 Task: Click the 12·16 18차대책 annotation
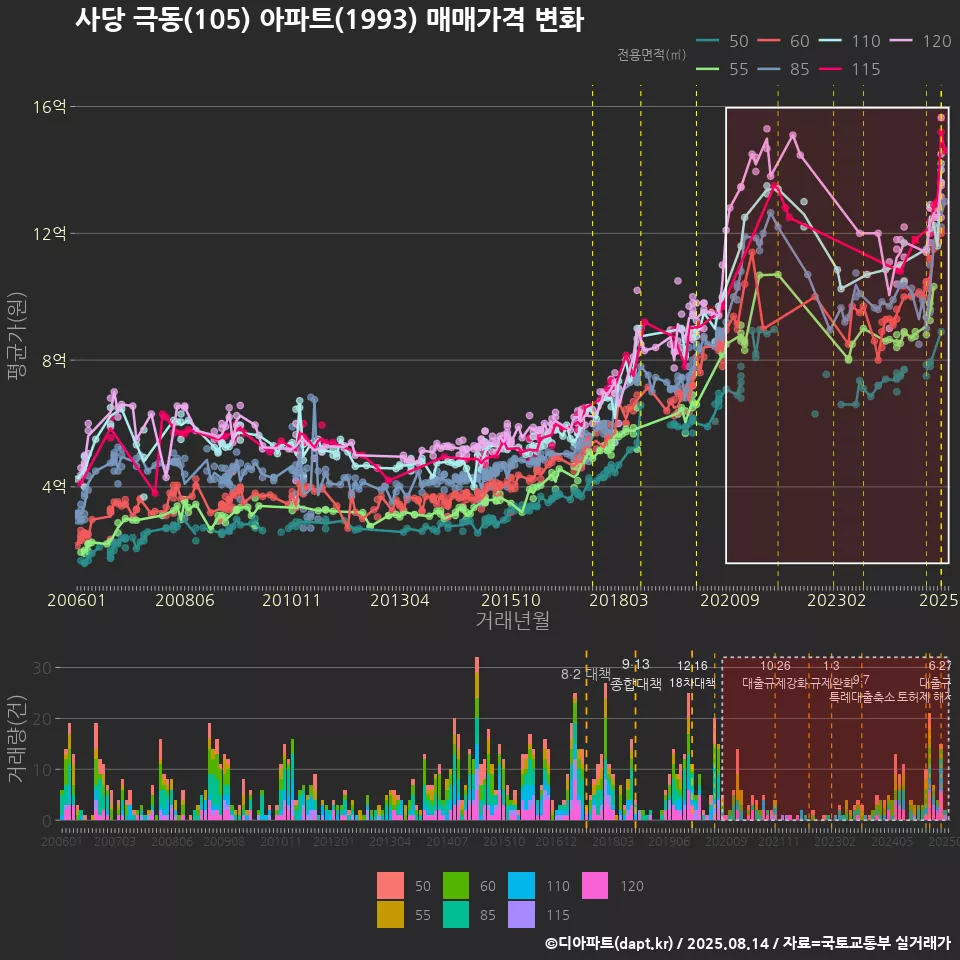coord(692,674)
